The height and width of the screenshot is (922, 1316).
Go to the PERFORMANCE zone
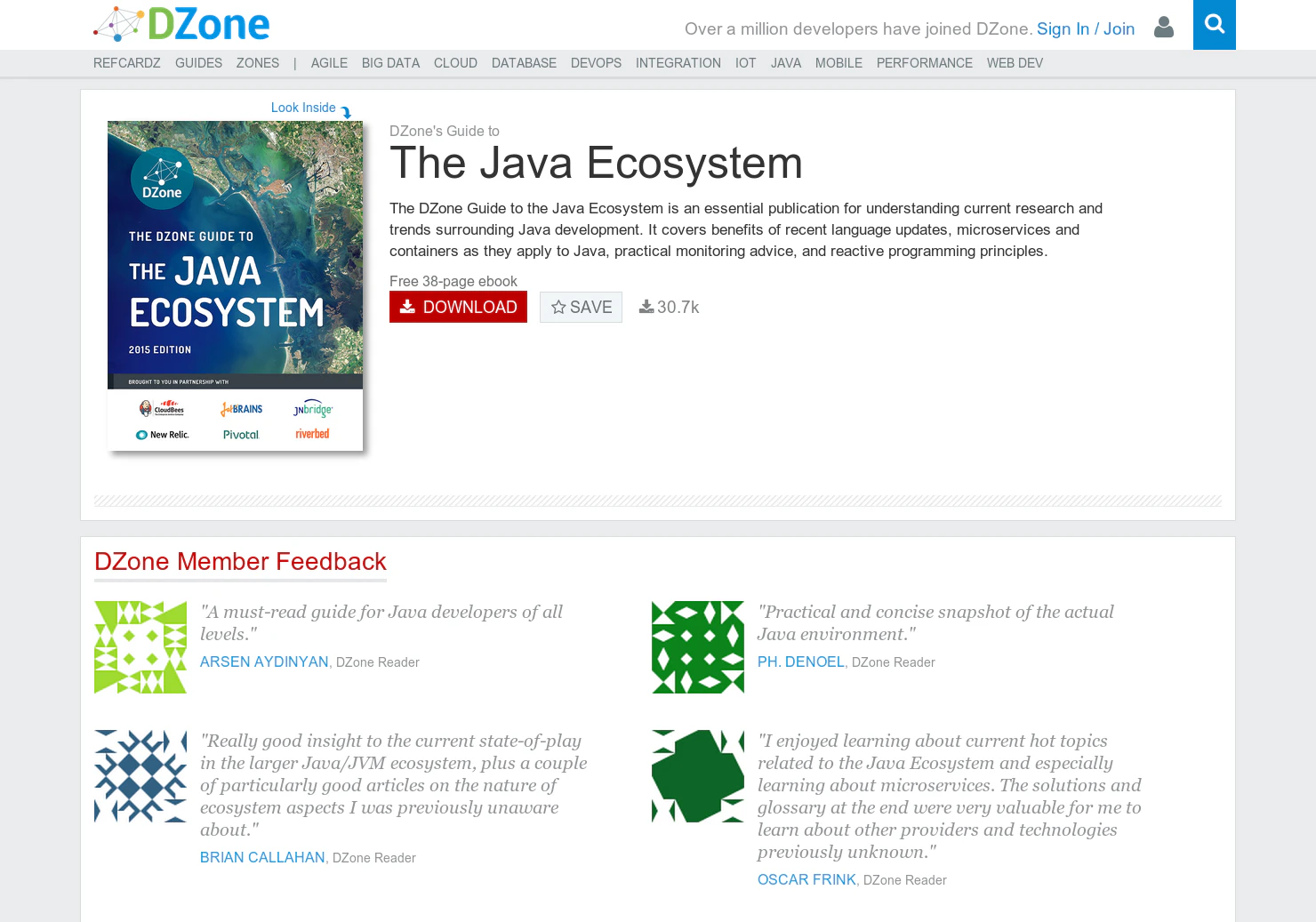(x=925, y=63)
